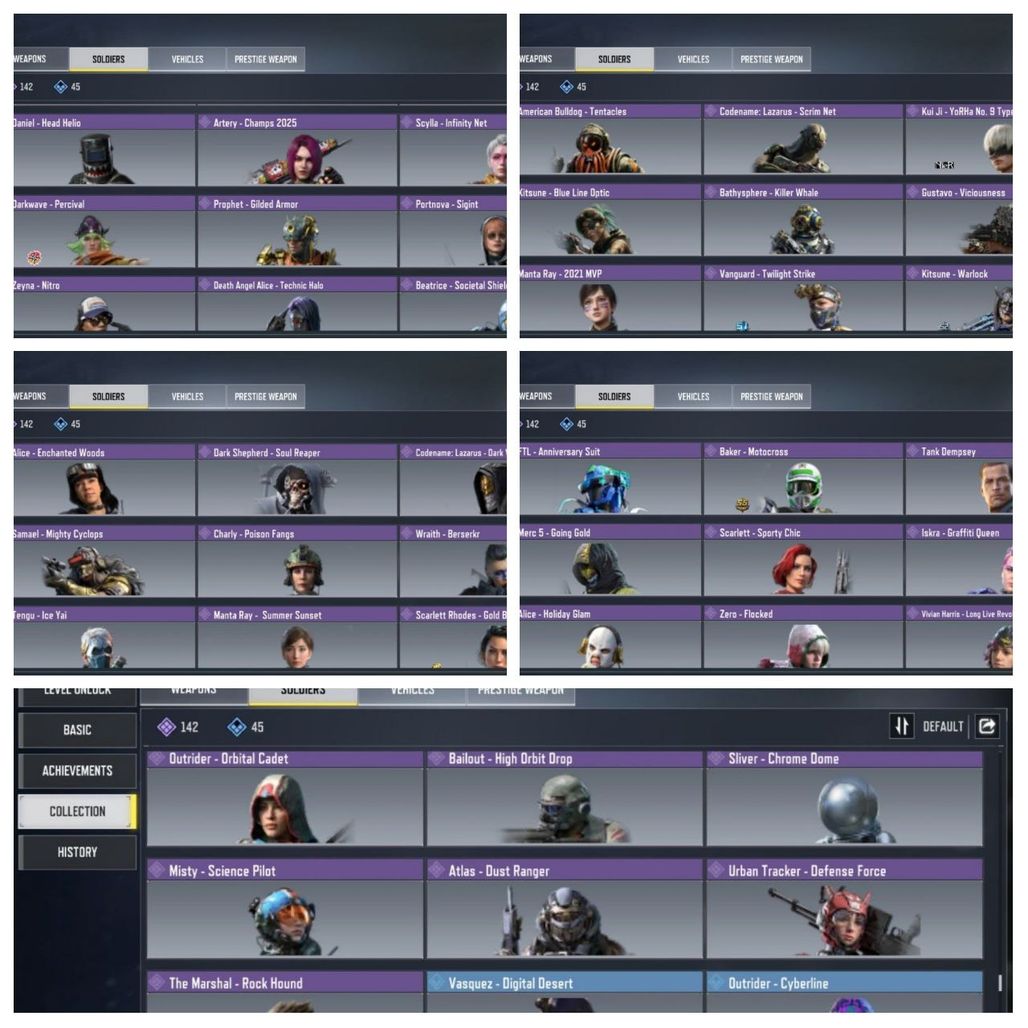
Task: Select the Urban Tracker - Defense Force skin
Action: pyautogui.click(x=844, y=910)
